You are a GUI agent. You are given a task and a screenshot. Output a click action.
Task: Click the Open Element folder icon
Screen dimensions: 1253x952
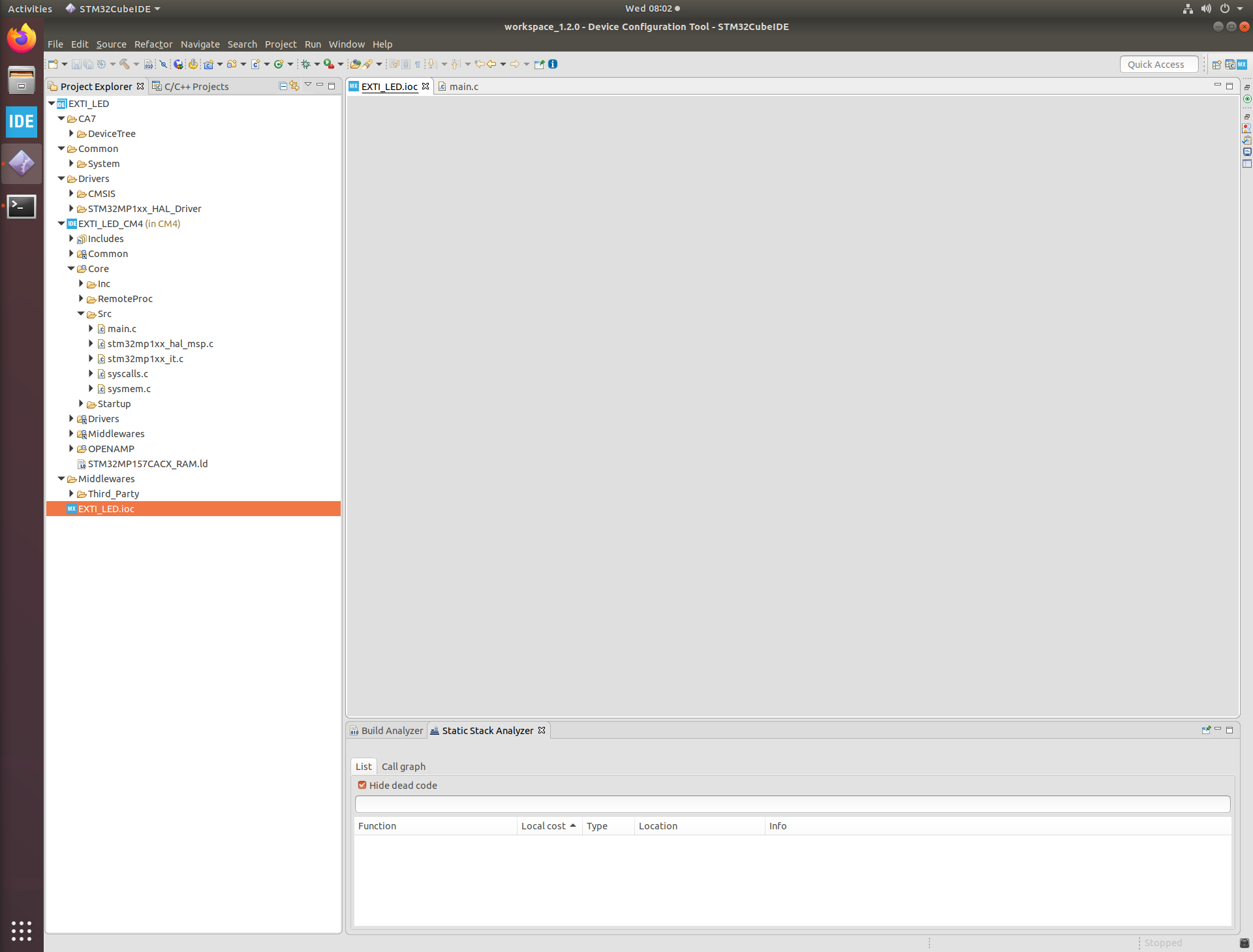point(355,64)
